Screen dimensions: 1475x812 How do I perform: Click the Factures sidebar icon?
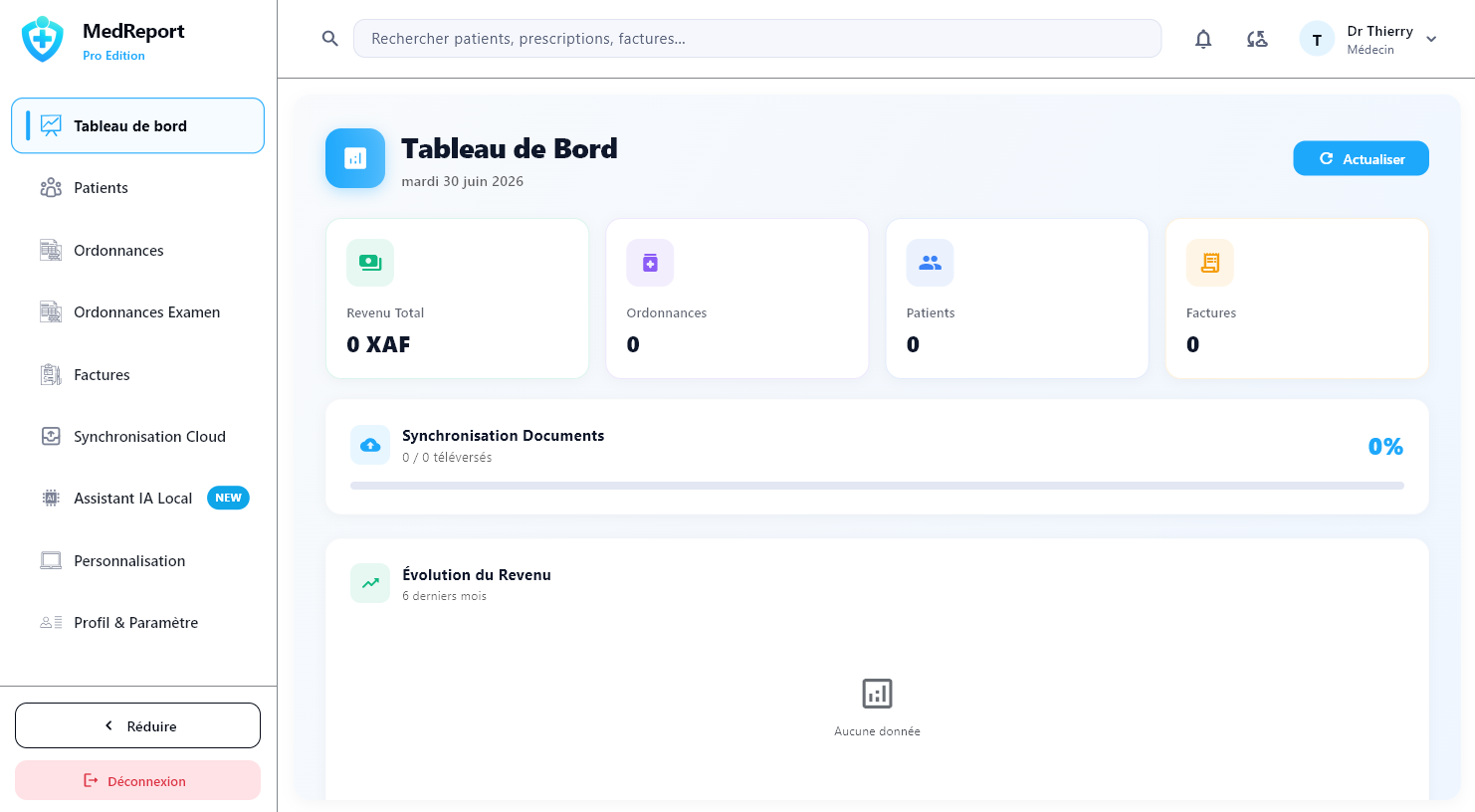[51, 374]
